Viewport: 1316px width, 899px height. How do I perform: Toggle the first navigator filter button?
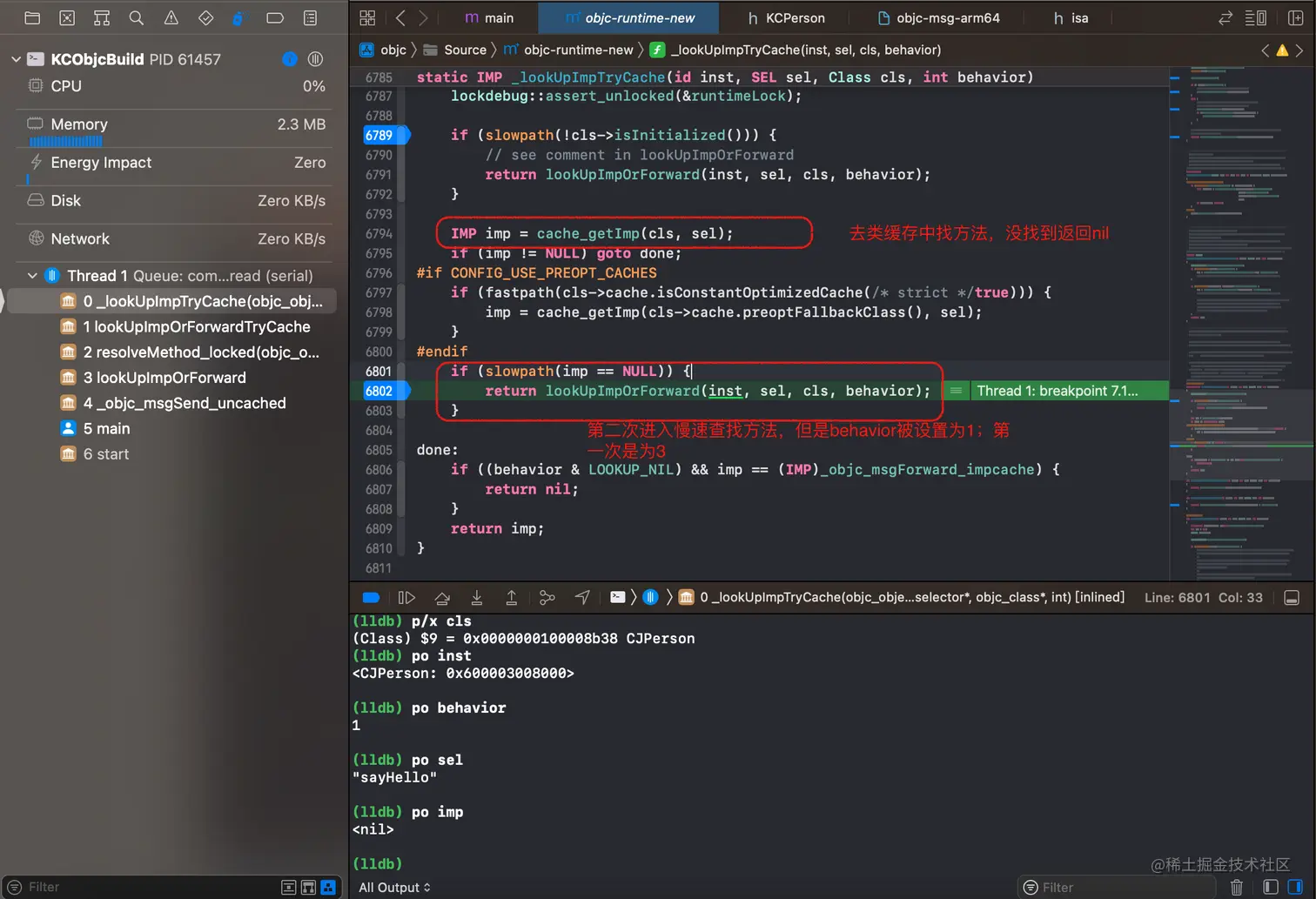point(289,887)
